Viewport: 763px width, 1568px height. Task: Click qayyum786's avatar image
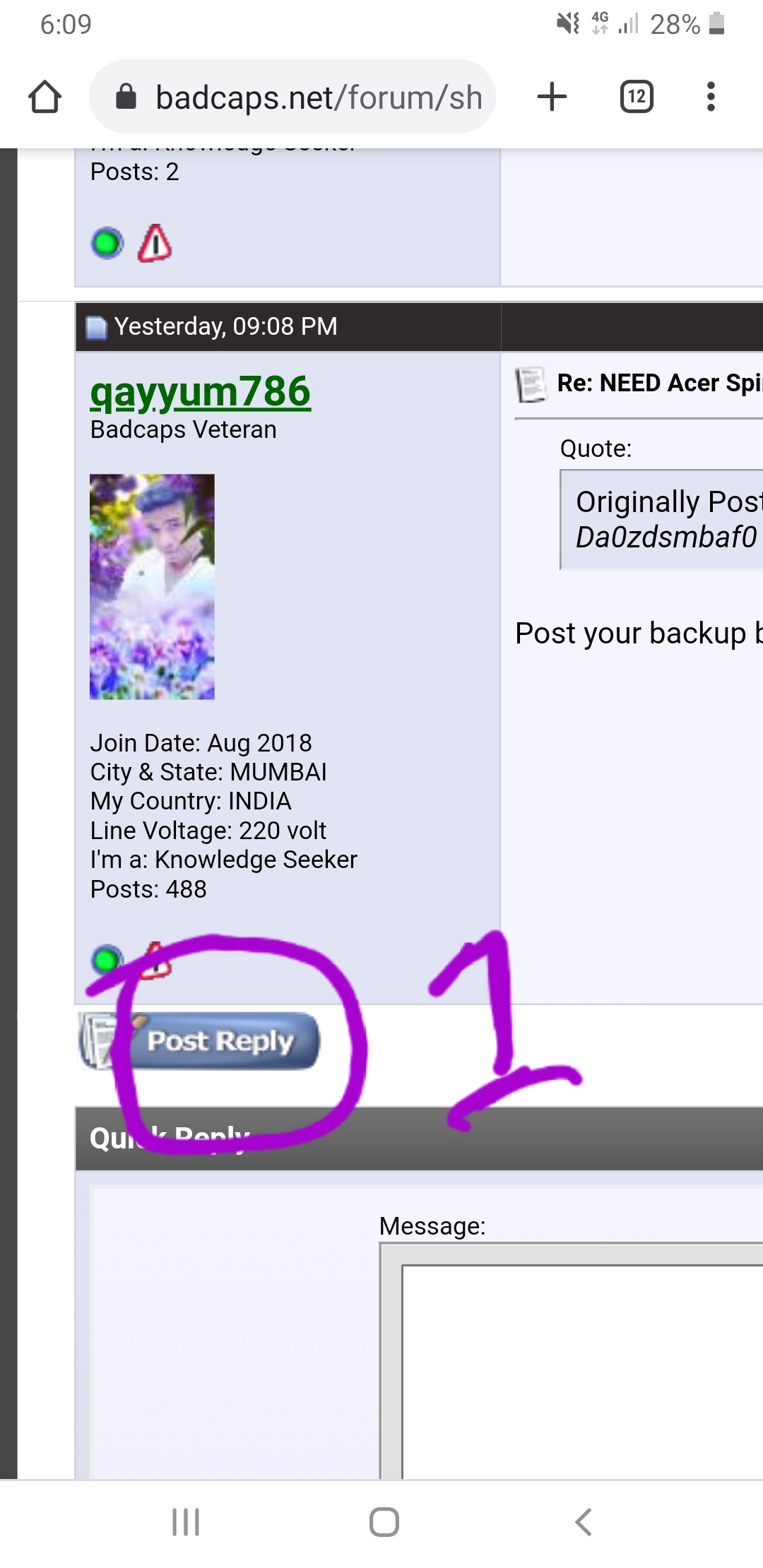[x=152, y=587]
